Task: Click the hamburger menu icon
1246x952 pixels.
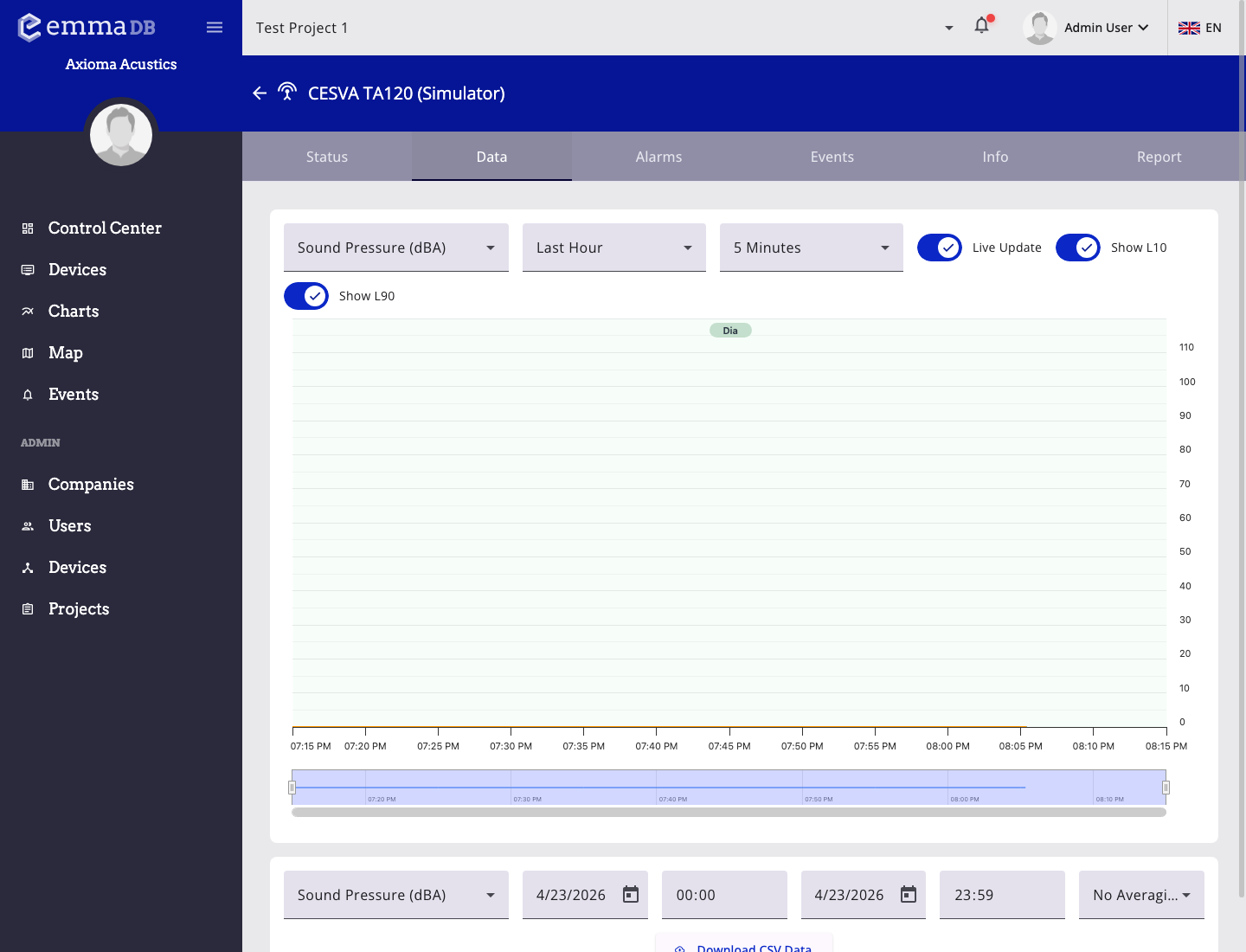Action: tap(215, 28)
